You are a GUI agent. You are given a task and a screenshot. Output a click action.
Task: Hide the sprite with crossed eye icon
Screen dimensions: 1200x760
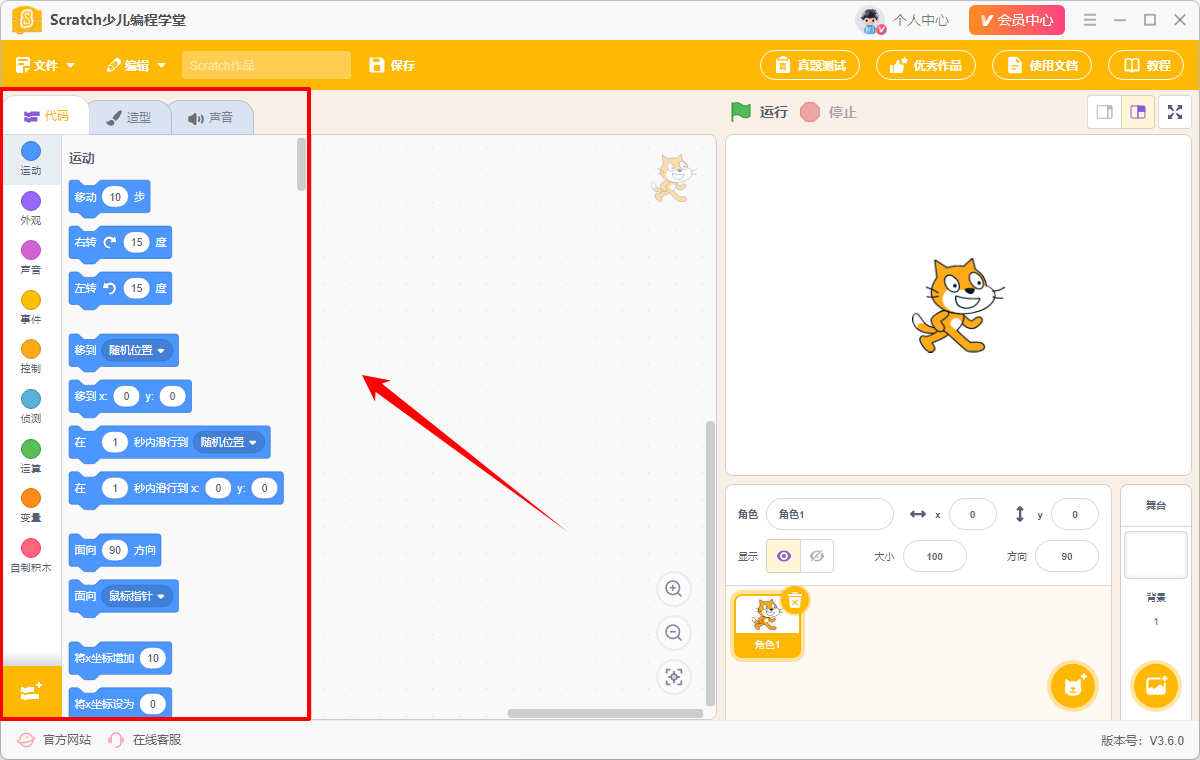(817, 556)
